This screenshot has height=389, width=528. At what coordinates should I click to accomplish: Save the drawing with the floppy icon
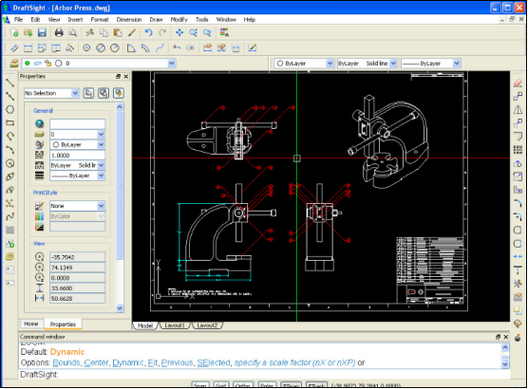pyautogui.click(x=42, y=33)
